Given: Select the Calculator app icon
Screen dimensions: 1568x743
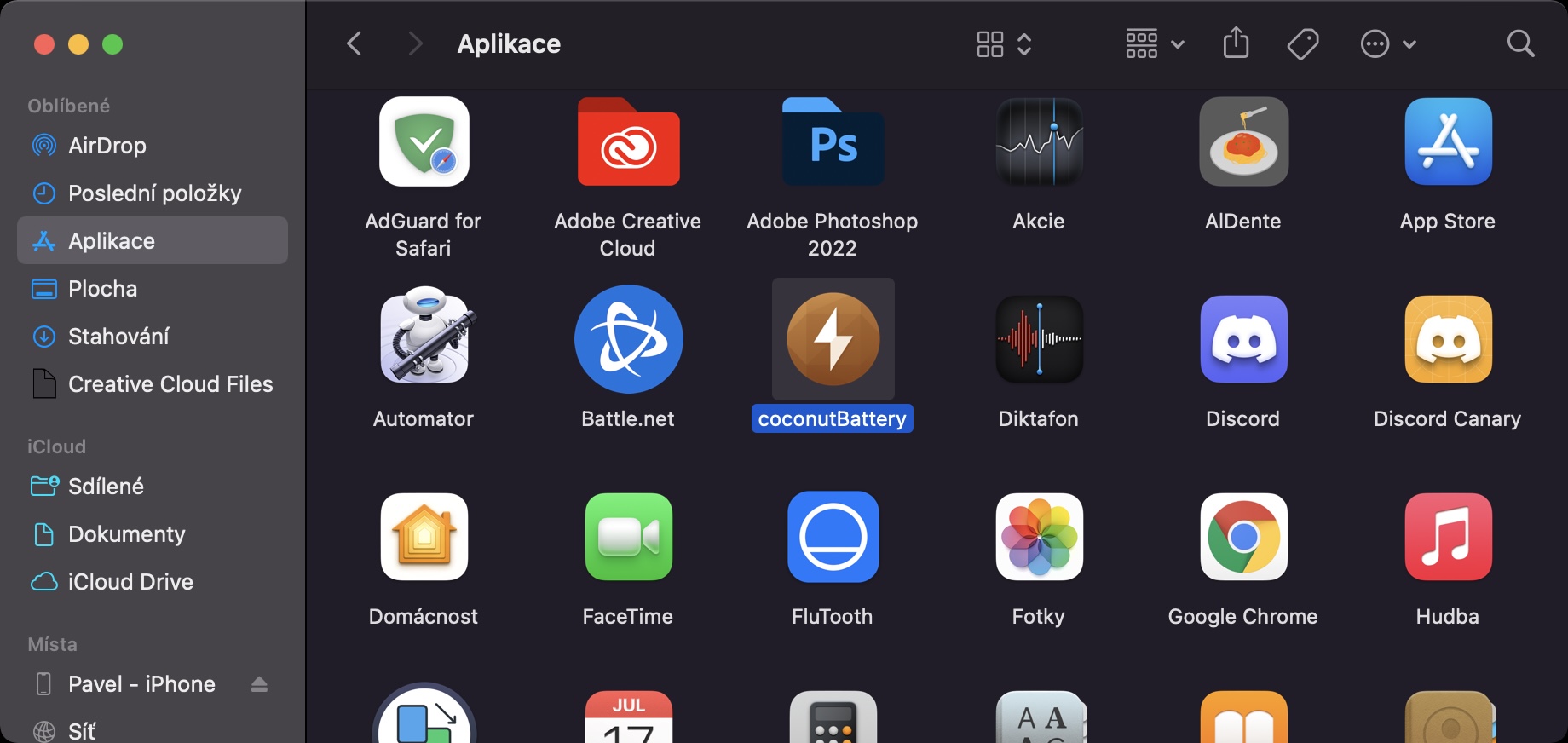Looking at the screenshot, I should point(833,717).
